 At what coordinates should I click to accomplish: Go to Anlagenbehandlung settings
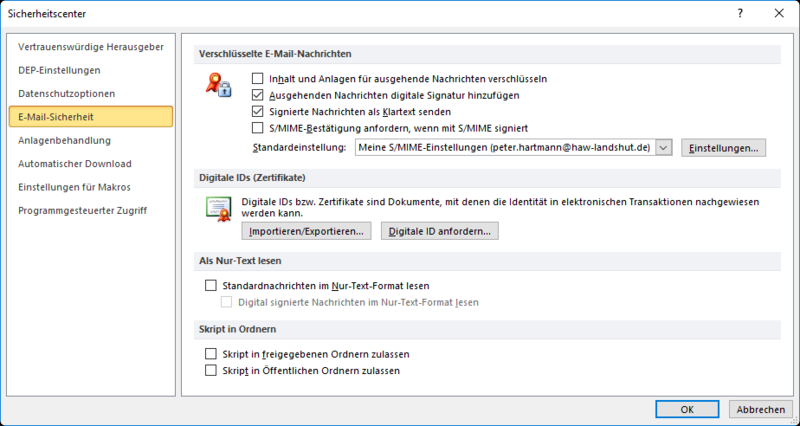(x=64, y=140)
